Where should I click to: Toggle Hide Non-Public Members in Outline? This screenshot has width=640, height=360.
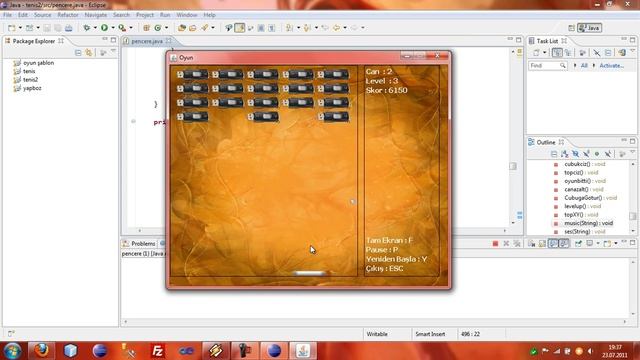point(597,154)
